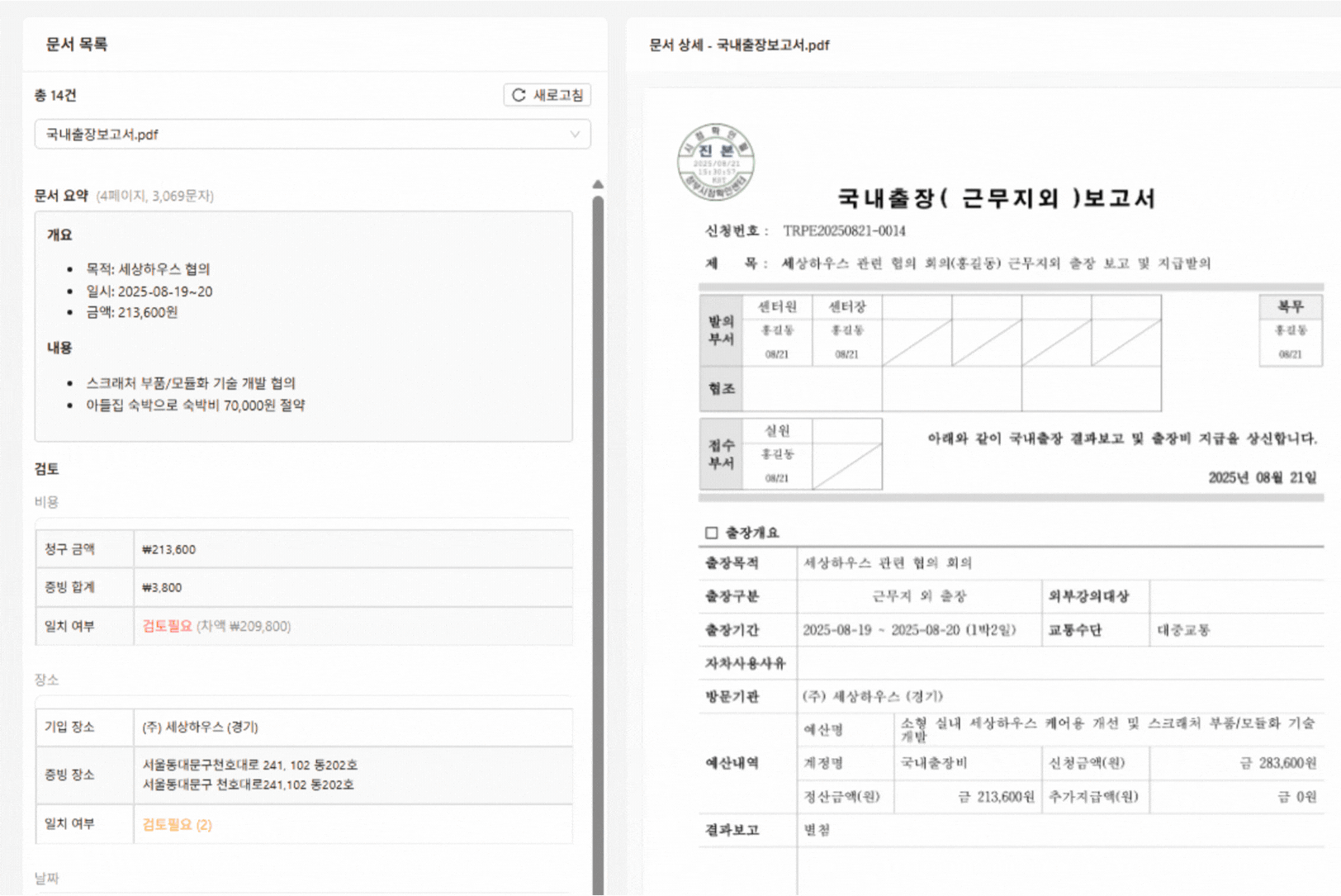Click the scrollbar up arrow in document summary panel

pos(598,184)
